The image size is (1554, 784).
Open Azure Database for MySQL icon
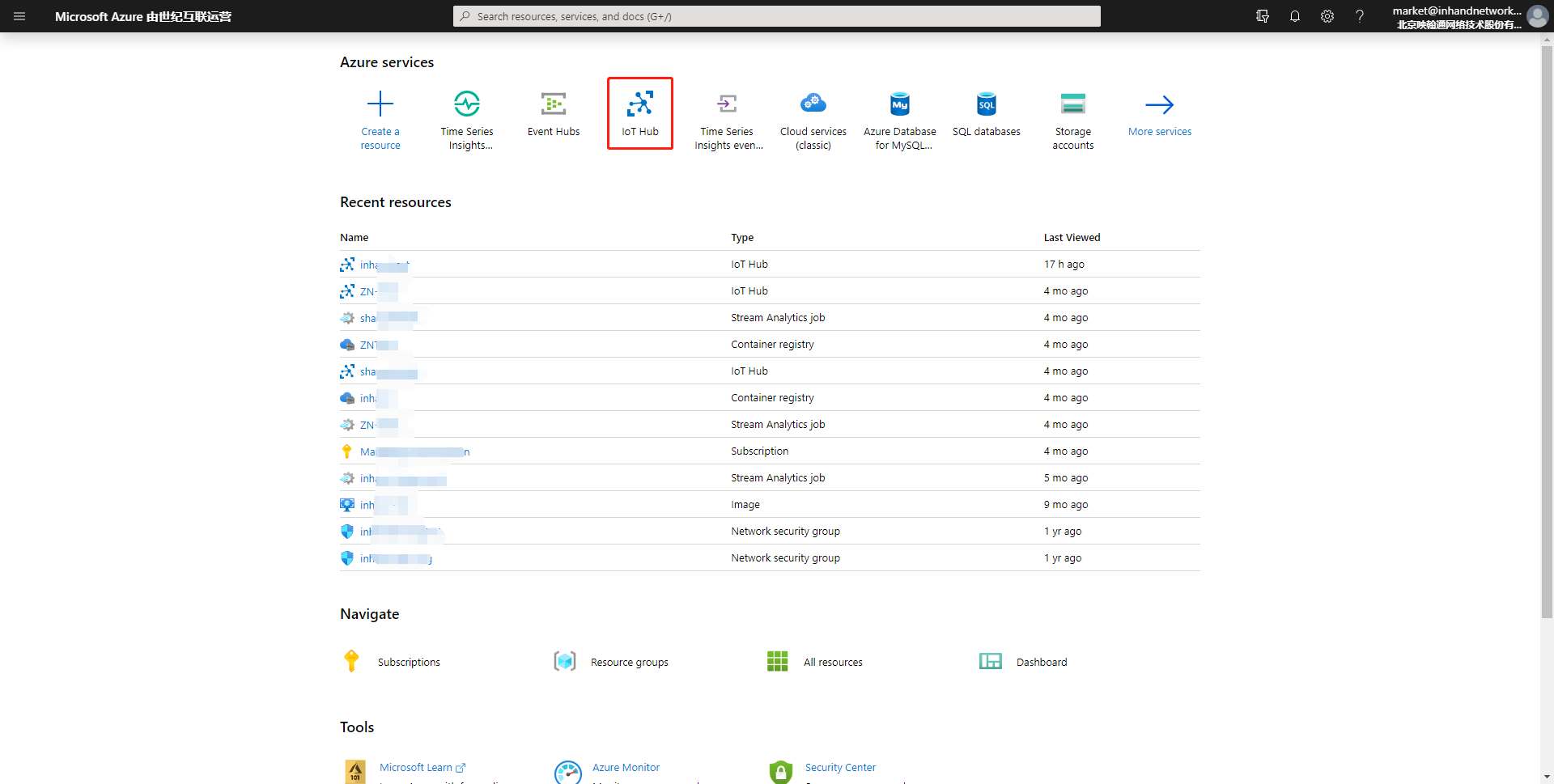tap(900, 104)
